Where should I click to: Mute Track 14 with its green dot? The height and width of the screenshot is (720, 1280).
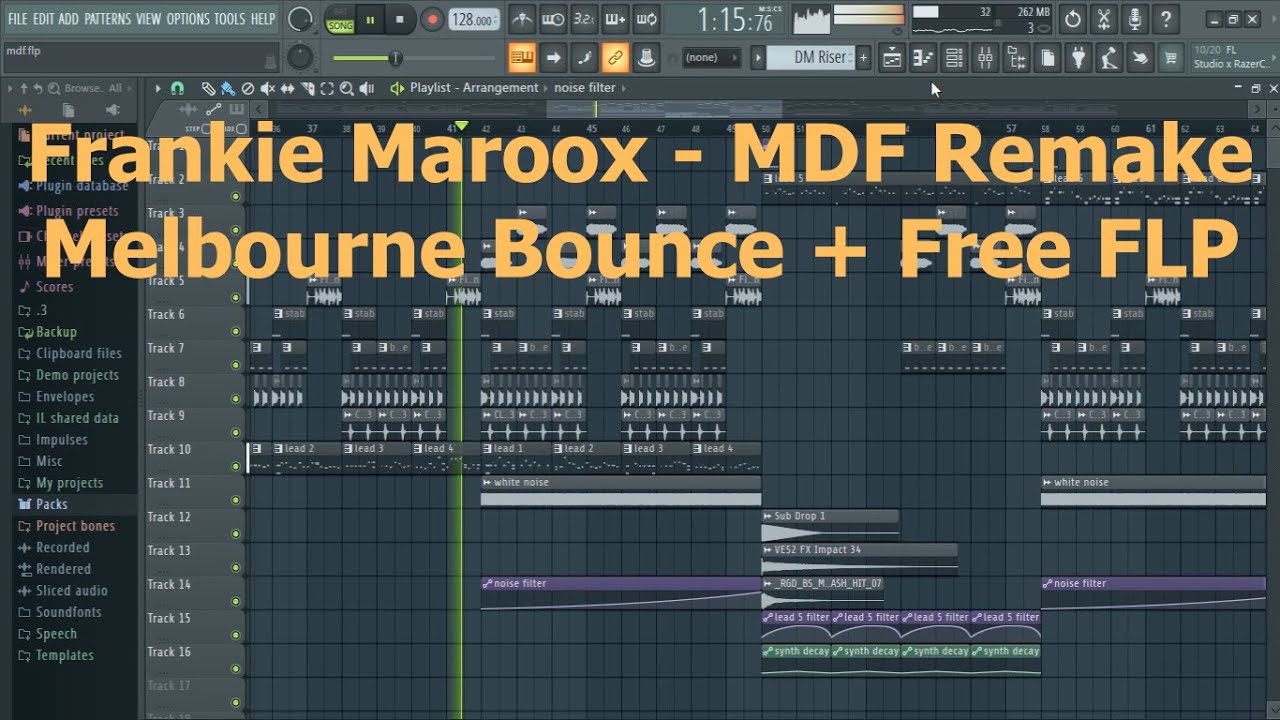[x=236, y=601]
